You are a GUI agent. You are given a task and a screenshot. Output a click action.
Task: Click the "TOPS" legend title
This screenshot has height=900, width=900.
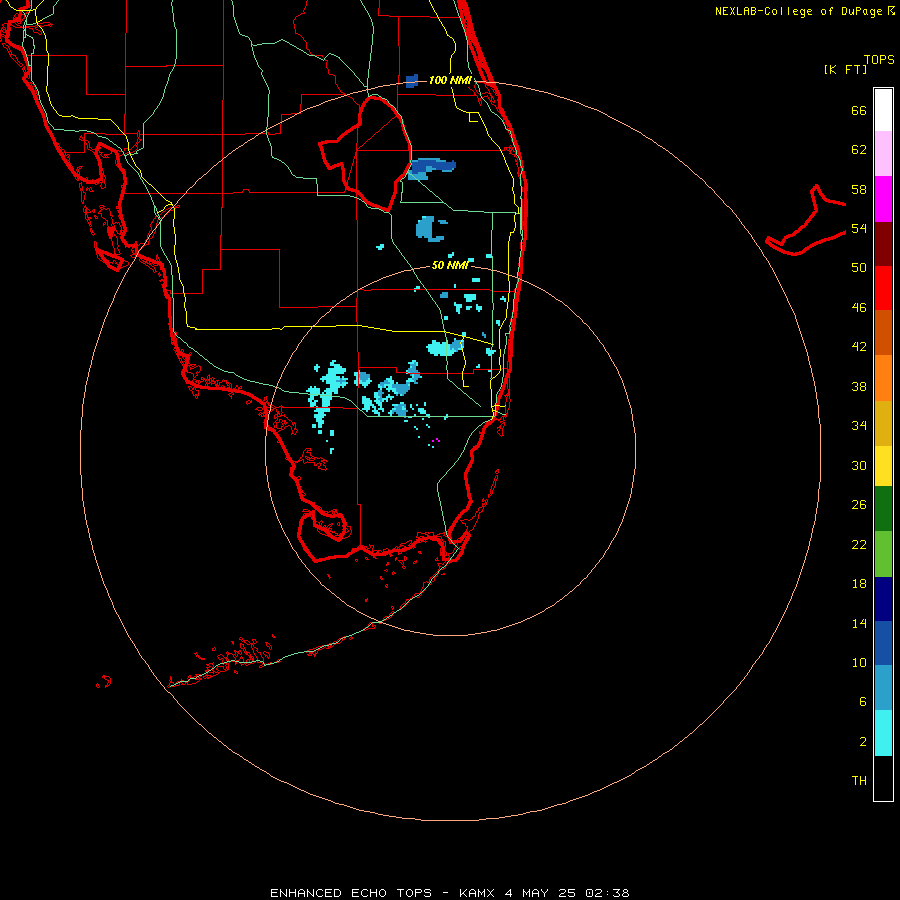click(879, 60)
